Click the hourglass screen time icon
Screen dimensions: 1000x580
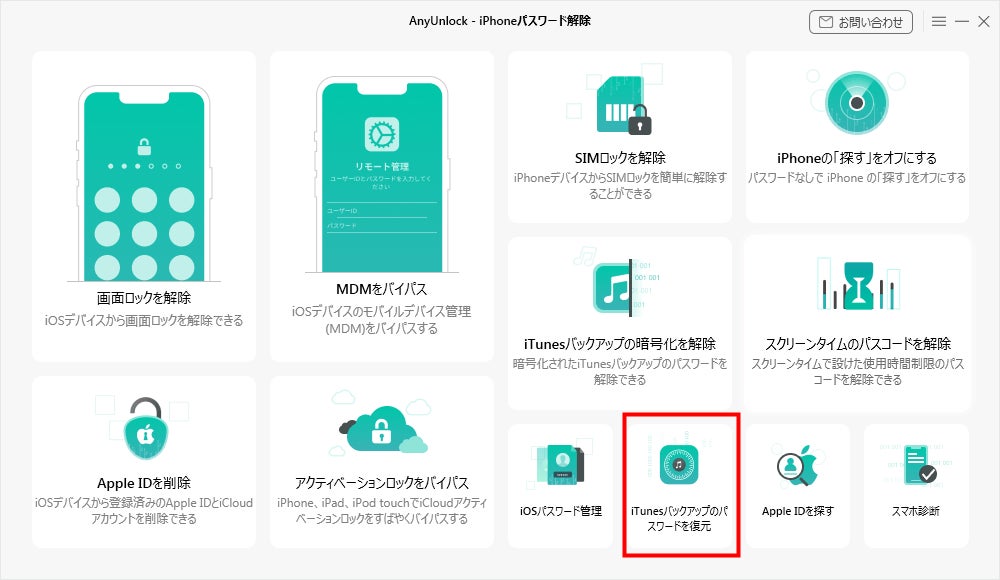(858, 286)
